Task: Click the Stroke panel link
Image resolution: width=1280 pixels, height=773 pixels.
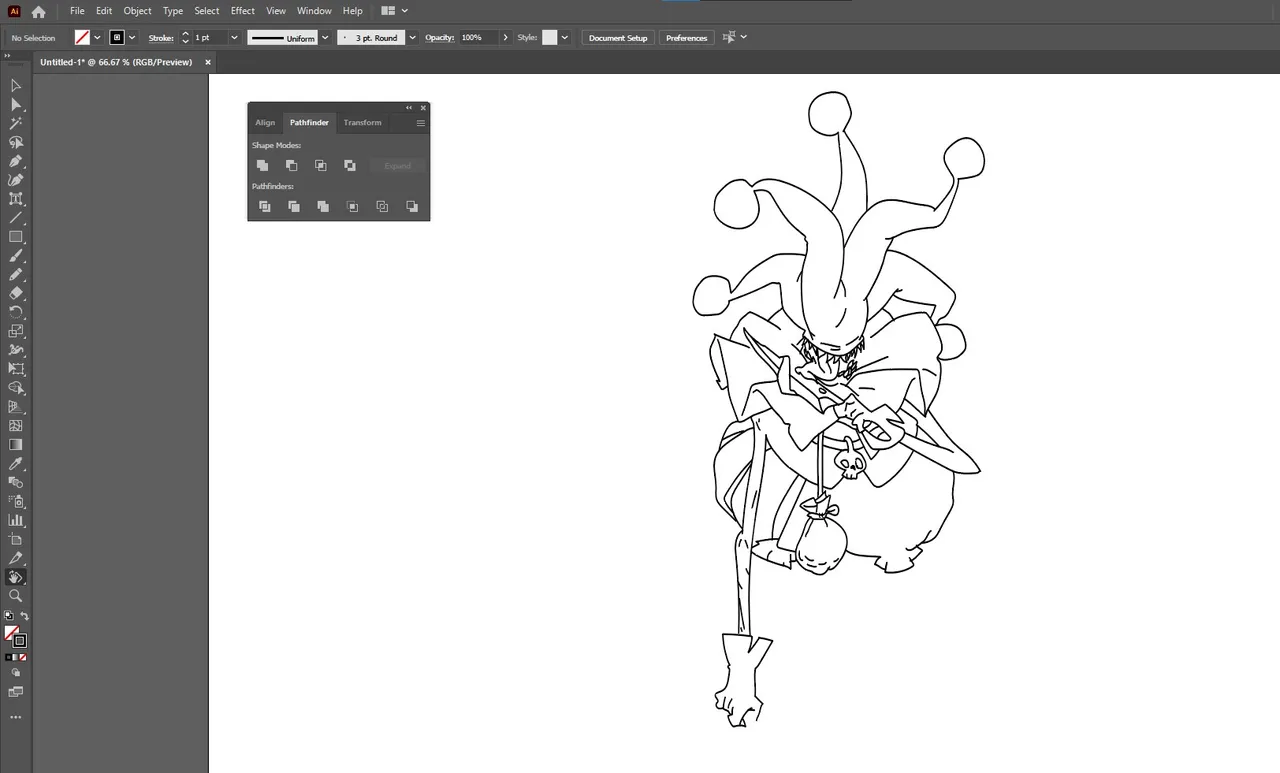Action: click(x=161, y=38)
